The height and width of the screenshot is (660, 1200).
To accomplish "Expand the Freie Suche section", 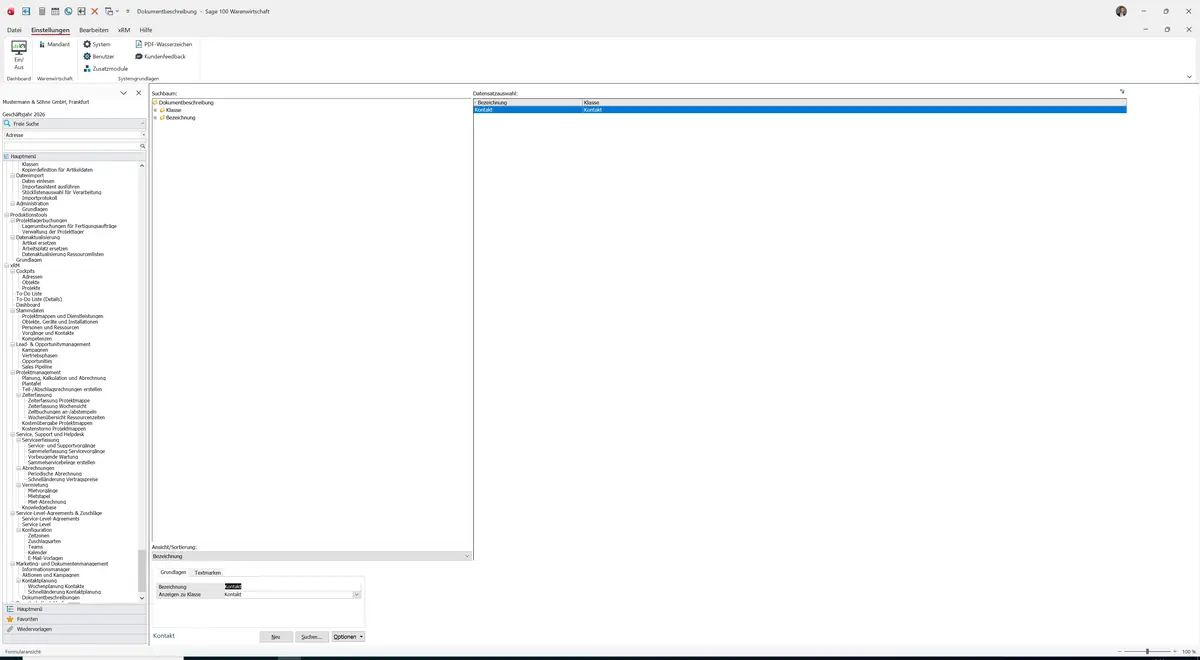I will coord(74,123).
